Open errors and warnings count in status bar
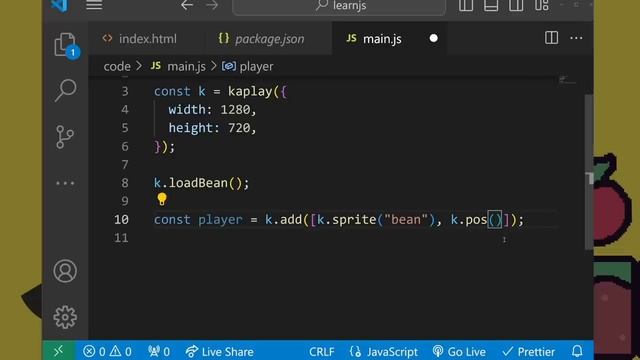The height and width of the screenshot is (360, 640). pos(107,351)
